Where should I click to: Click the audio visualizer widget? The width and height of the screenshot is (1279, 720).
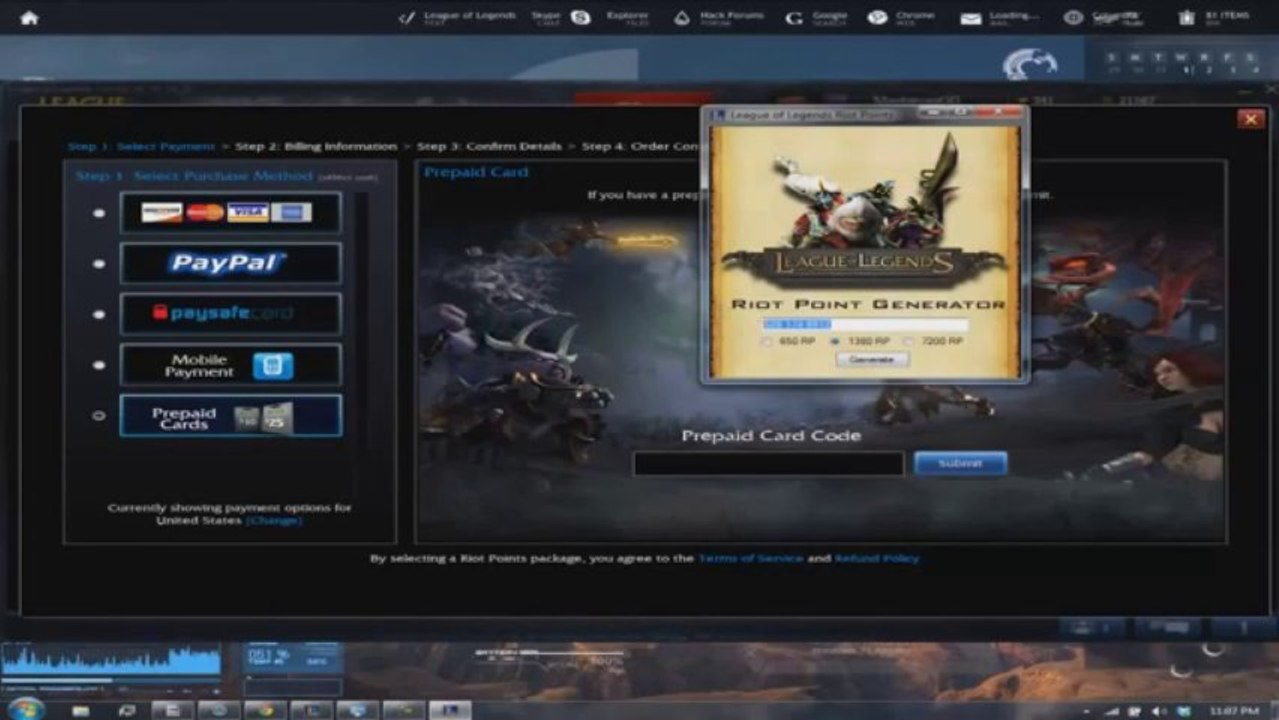(x=111, y=661)
